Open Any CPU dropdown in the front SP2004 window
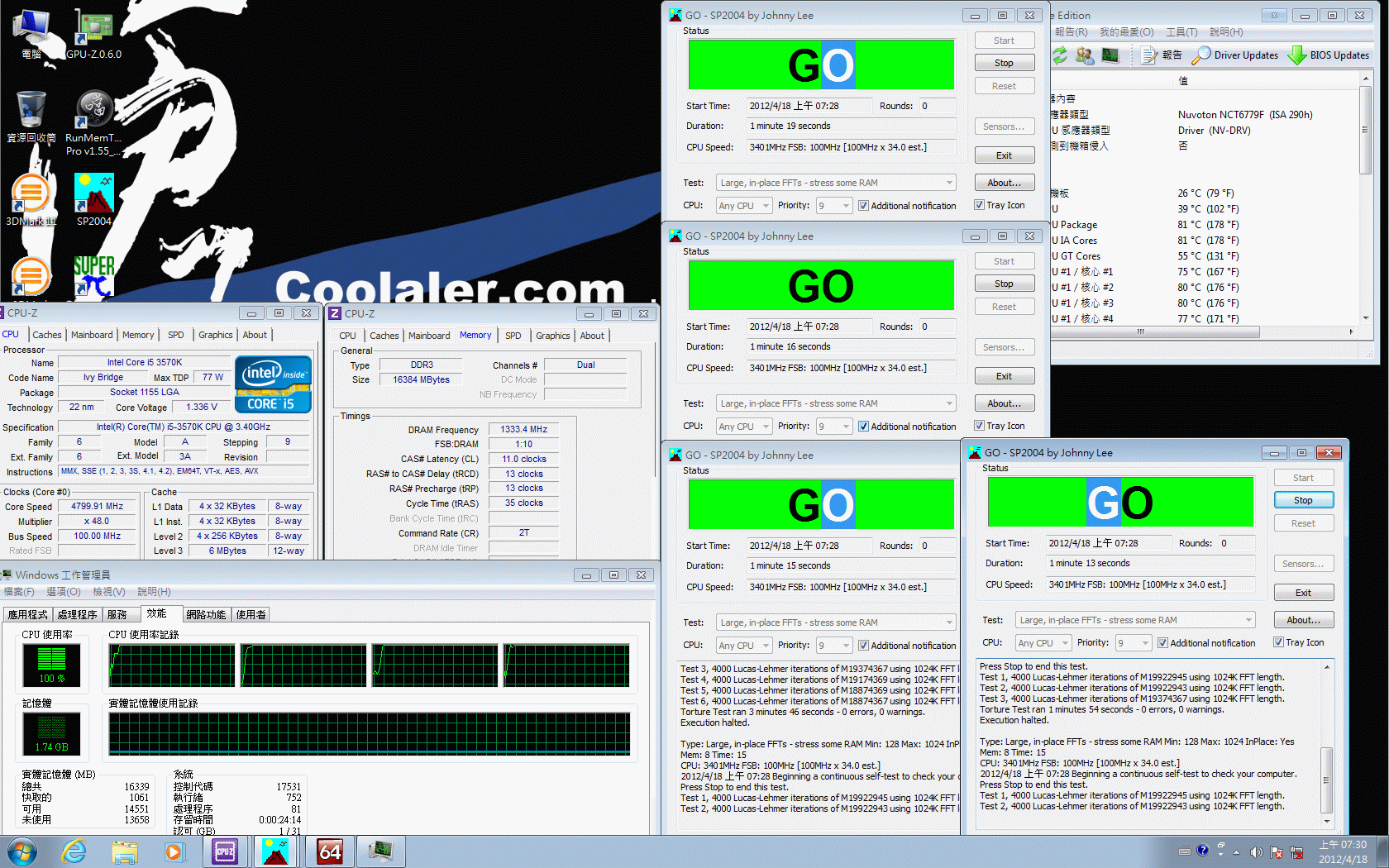Viewport: 1389px width, 868px height. tap(1043, 643)
